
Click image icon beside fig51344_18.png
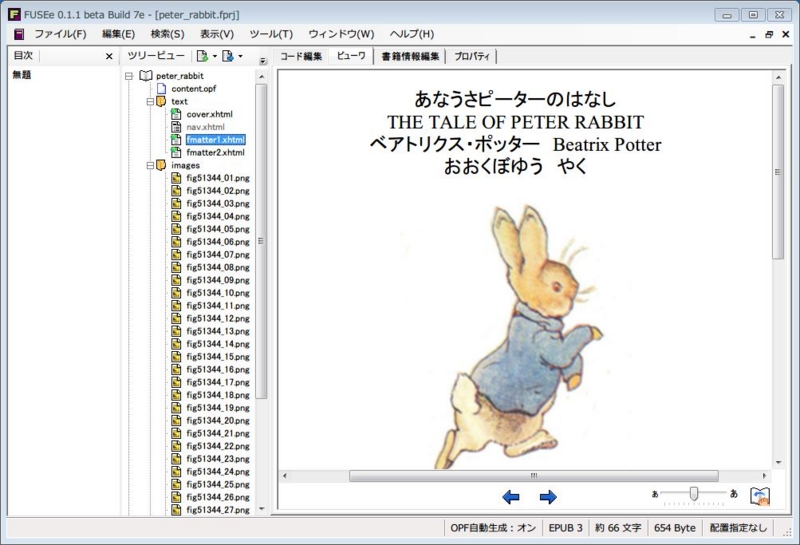click(x=176, y=394)
